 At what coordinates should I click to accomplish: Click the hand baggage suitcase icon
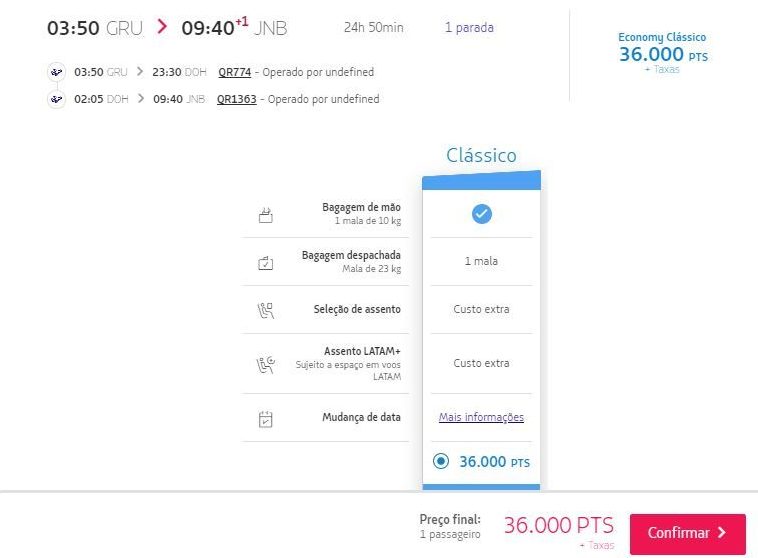265,215
